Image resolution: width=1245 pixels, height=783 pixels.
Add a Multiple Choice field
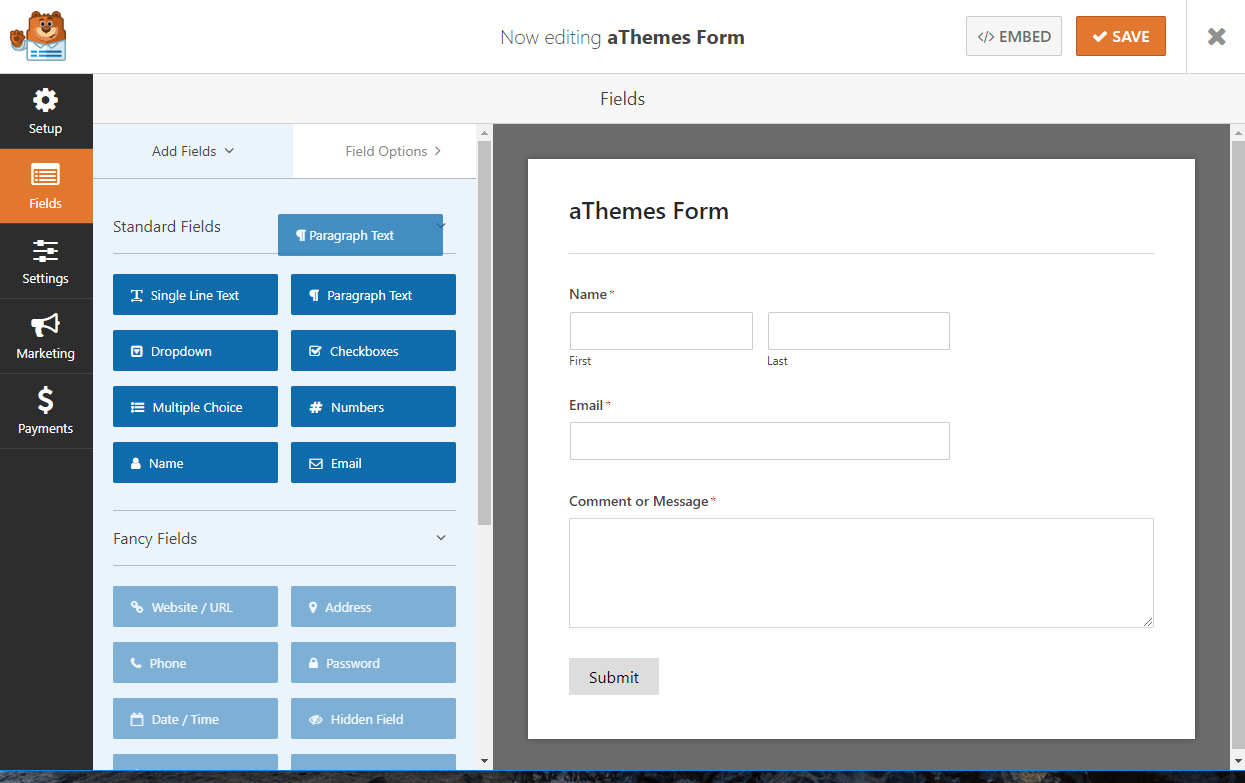[195, 406]
